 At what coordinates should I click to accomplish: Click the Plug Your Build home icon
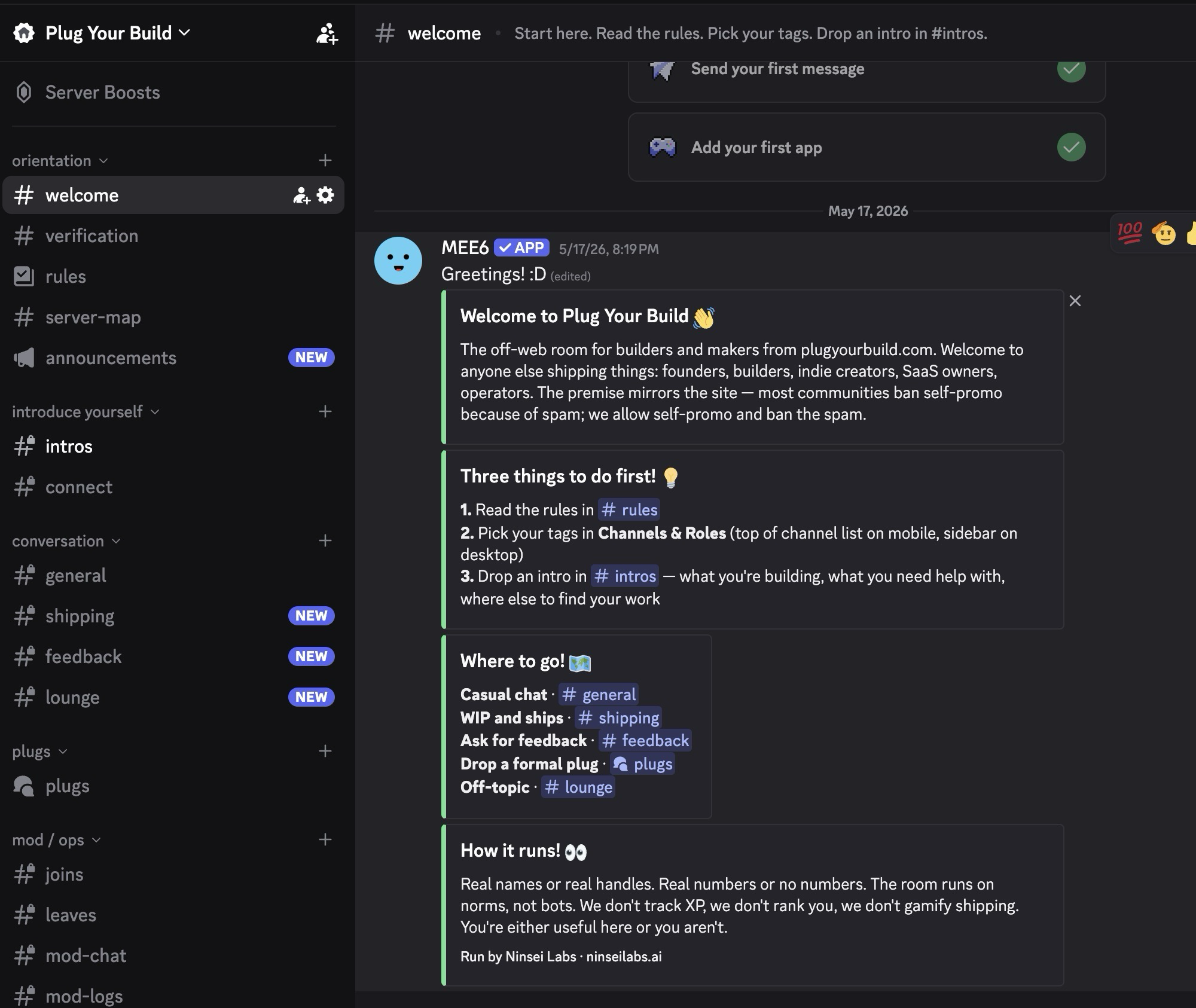coord(24,33)
